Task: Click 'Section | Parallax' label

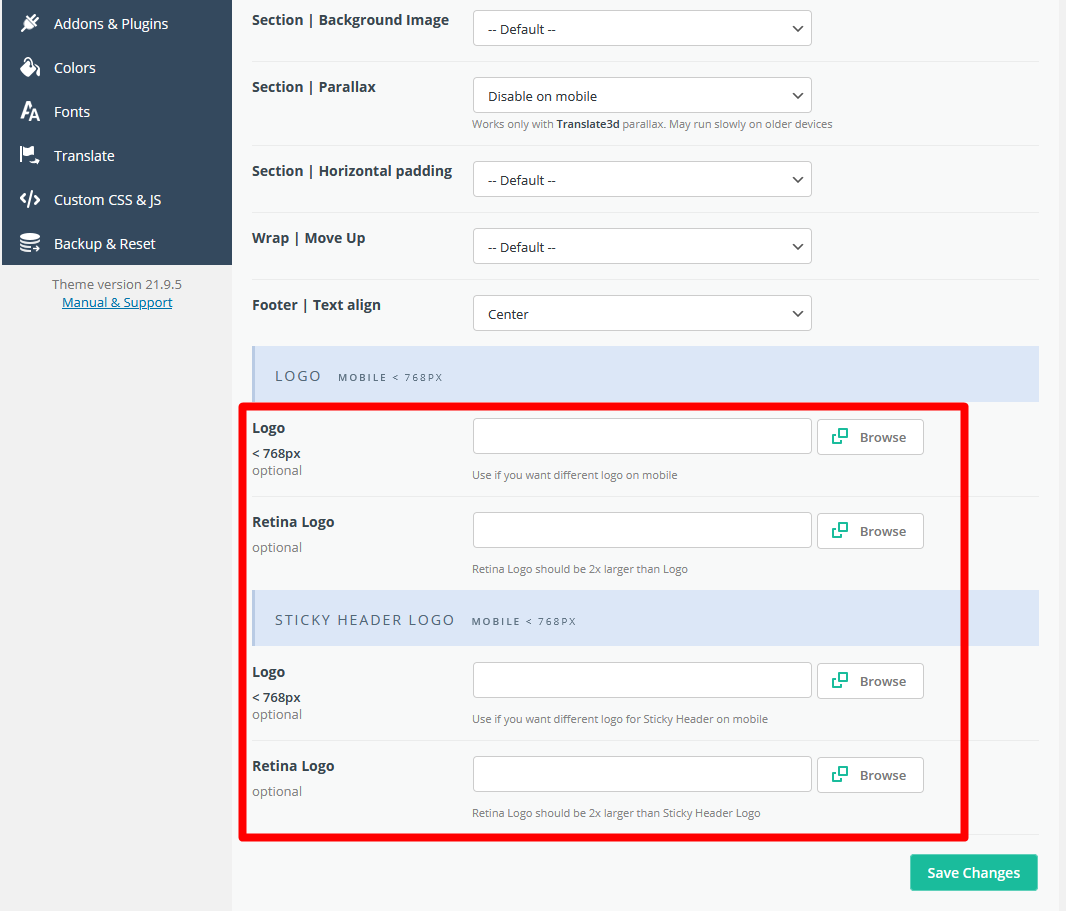Action: (313, 87)
